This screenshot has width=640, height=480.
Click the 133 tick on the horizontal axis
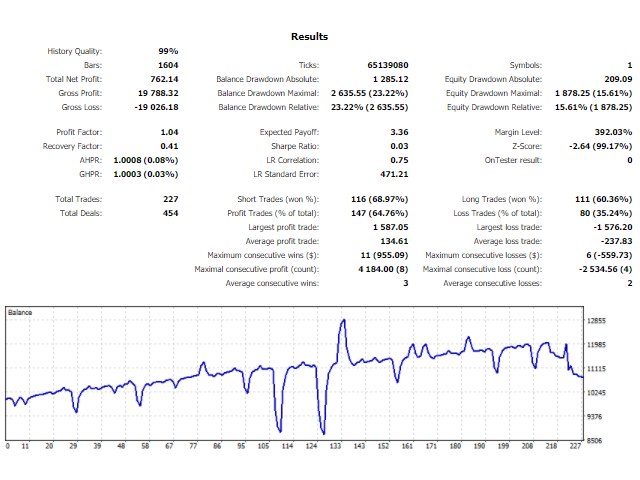point(333,447)
